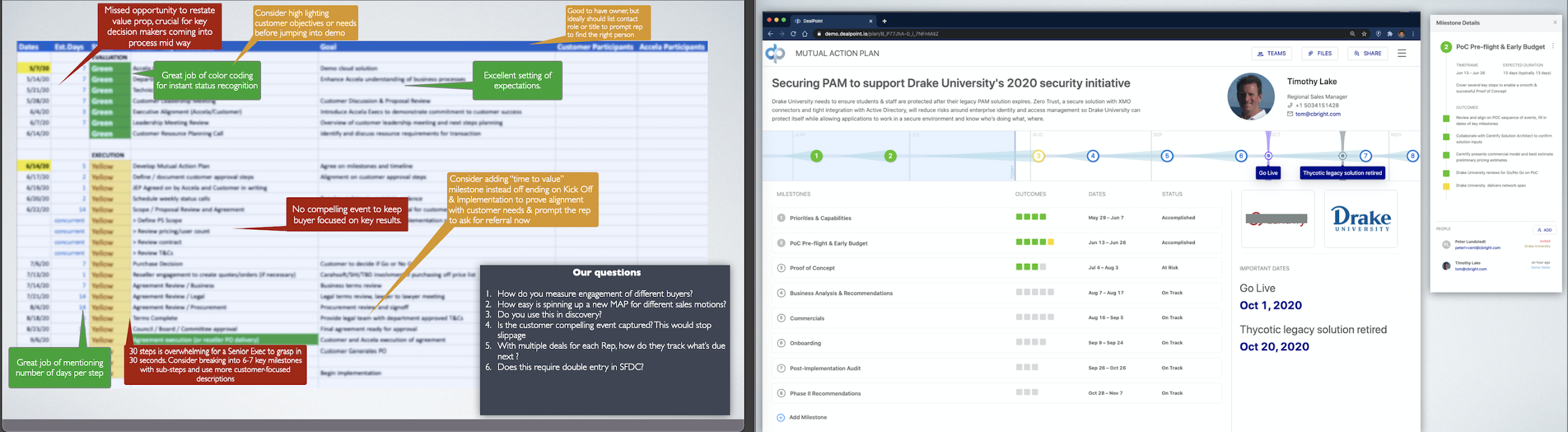The height and width of the screenshot is (432, 1568).
Task: Open the browser profile avatar
Action: [1401, 34]
